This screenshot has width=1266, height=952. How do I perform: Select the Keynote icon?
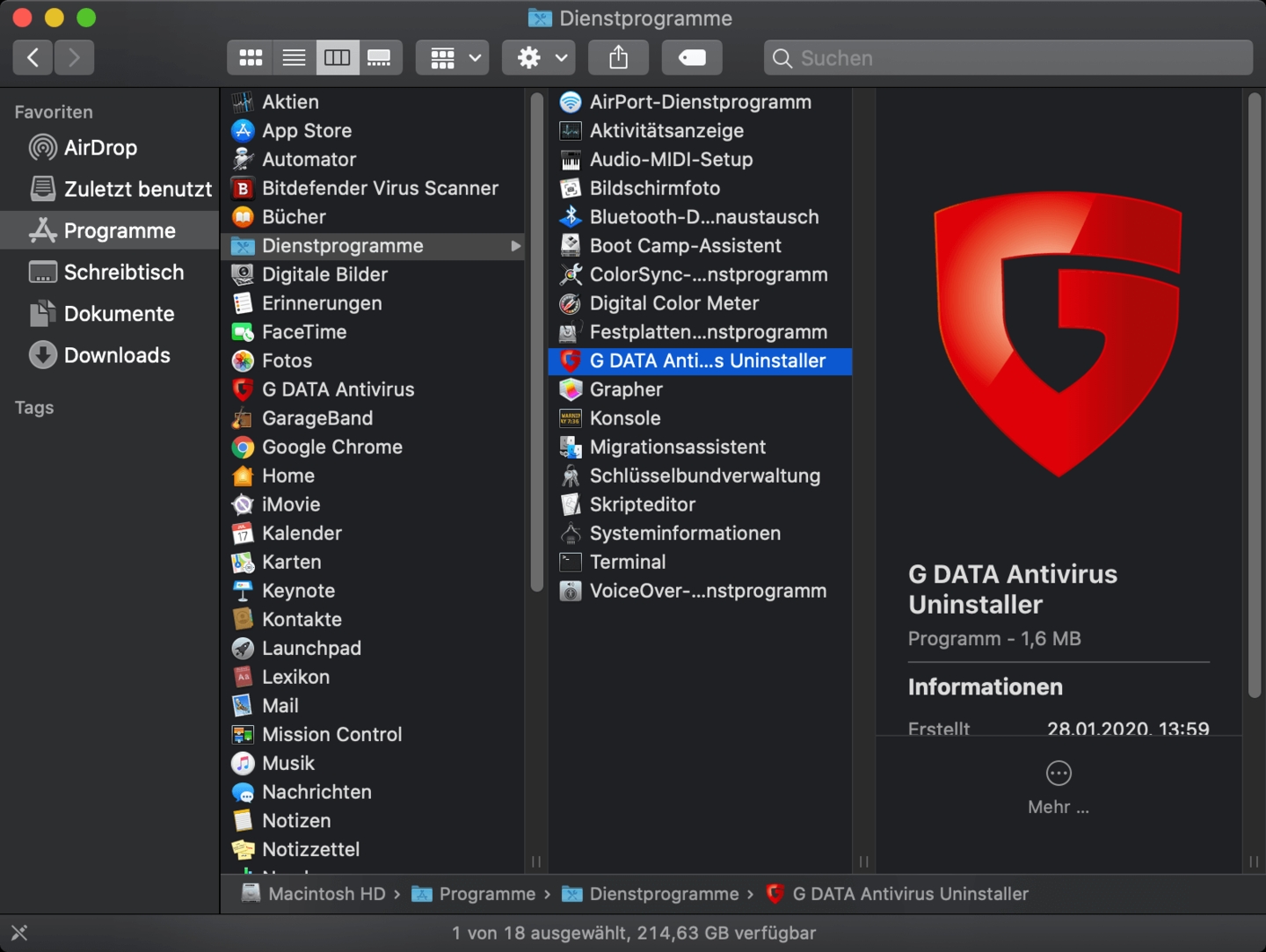(x=243, y=591)
